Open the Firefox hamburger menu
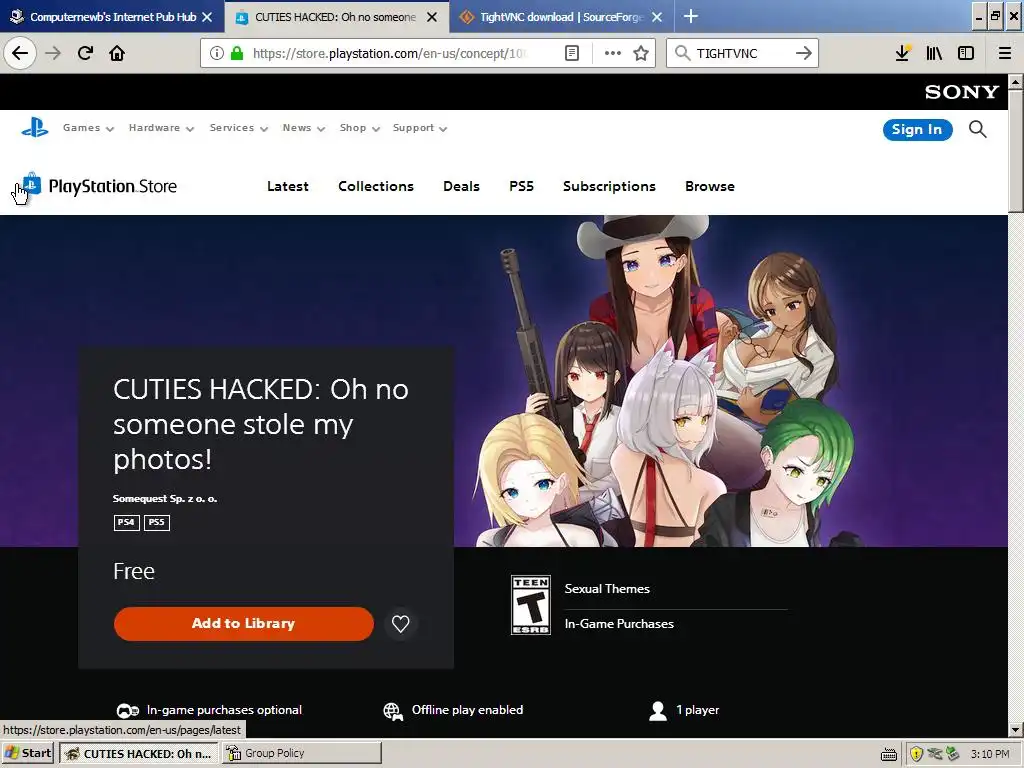This screenshot has height=768, width=1024. 1005,53
